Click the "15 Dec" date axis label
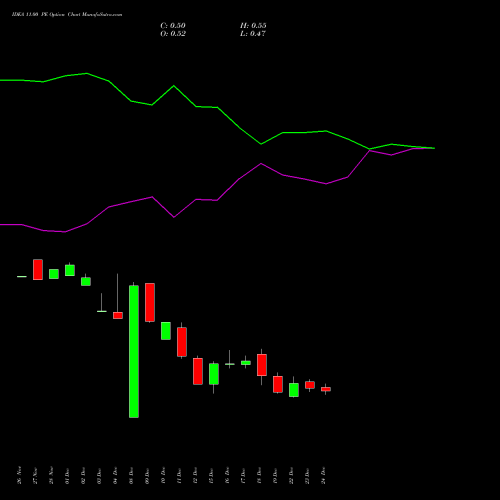 211,476
